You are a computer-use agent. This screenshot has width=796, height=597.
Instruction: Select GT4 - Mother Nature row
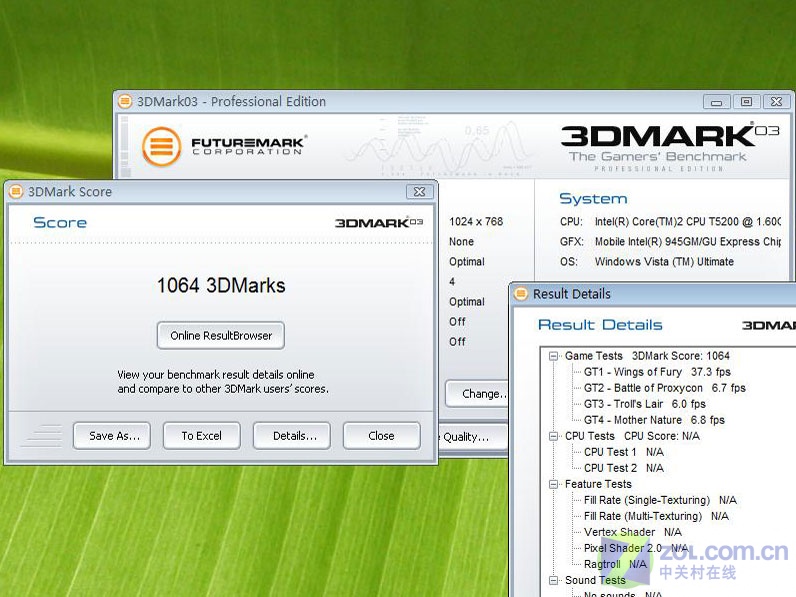654,420
